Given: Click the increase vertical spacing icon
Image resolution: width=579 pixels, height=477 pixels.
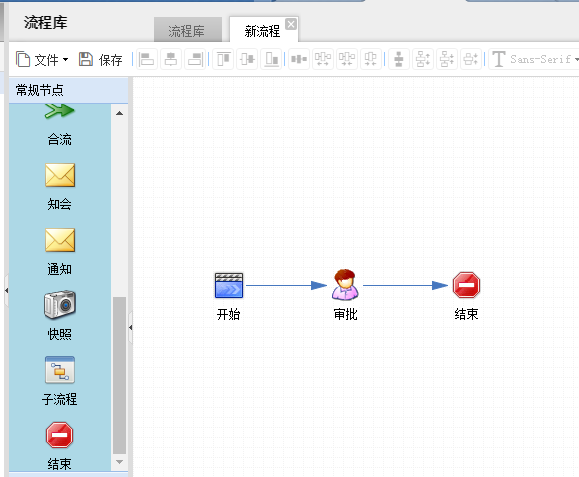Looking at the screenshot, I should (x=423, y=59).
